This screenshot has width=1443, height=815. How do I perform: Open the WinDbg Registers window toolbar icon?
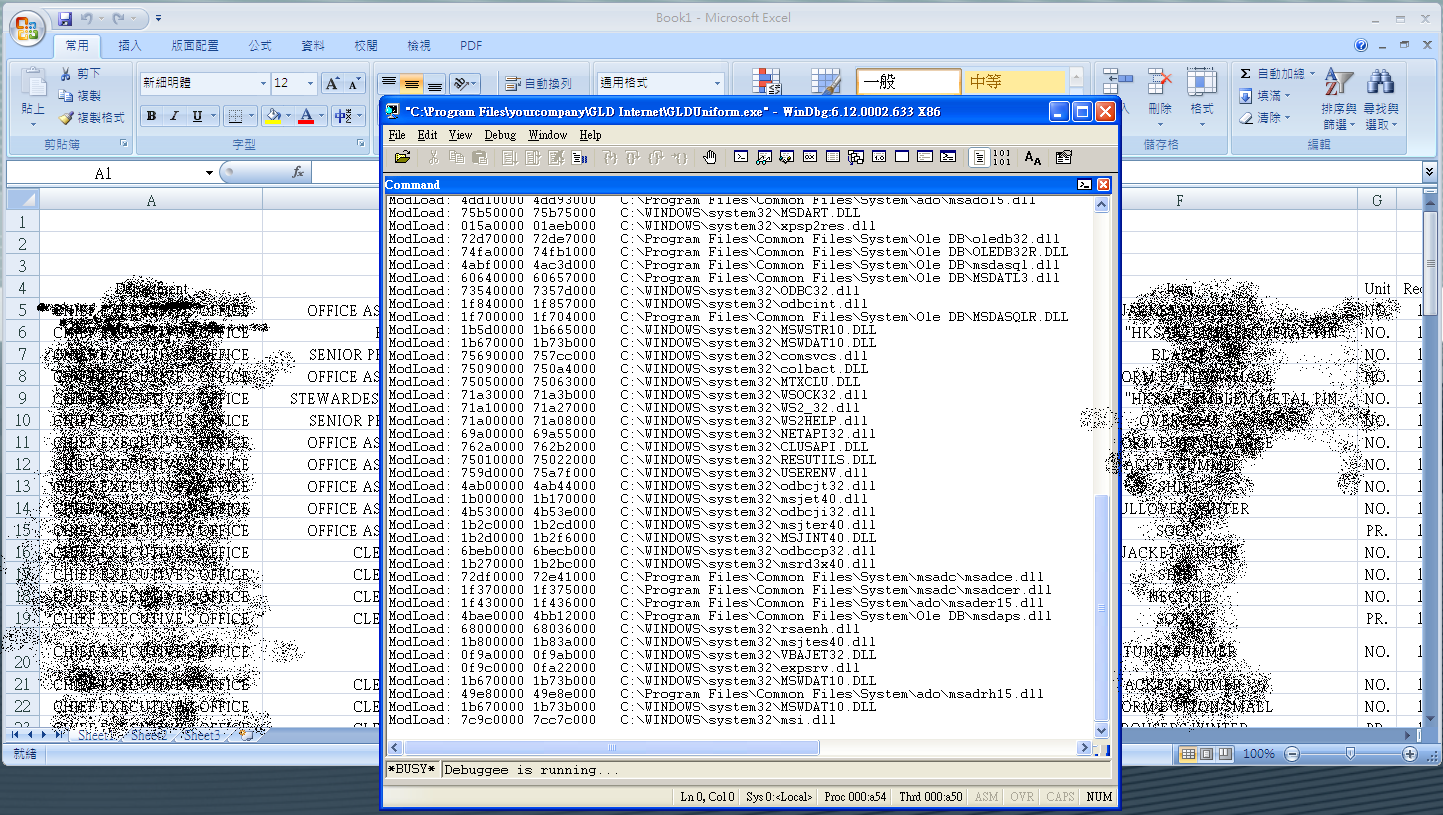[810, 157]
